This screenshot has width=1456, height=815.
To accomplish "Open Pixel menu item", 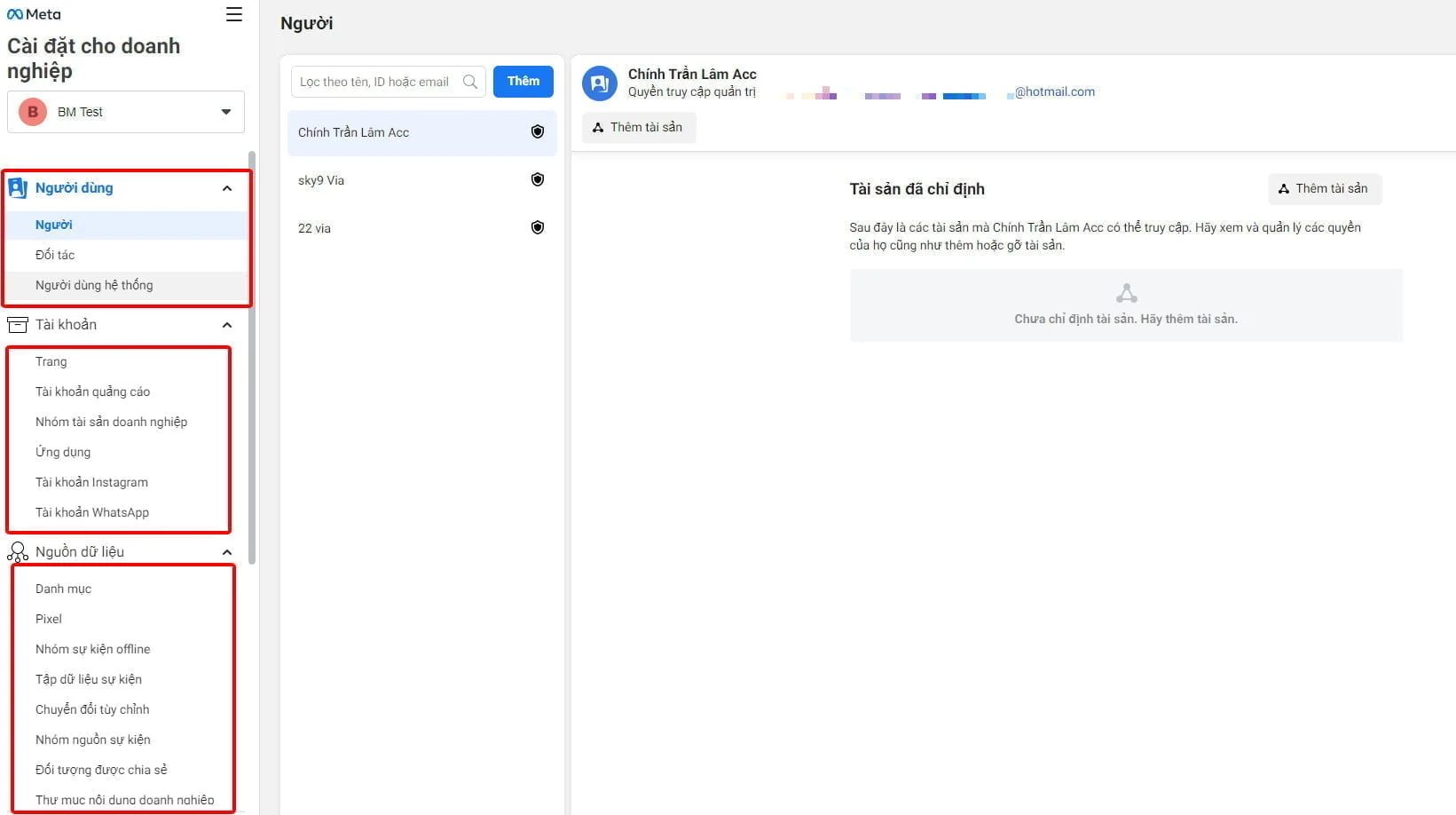I will click(x=49, y=619).
